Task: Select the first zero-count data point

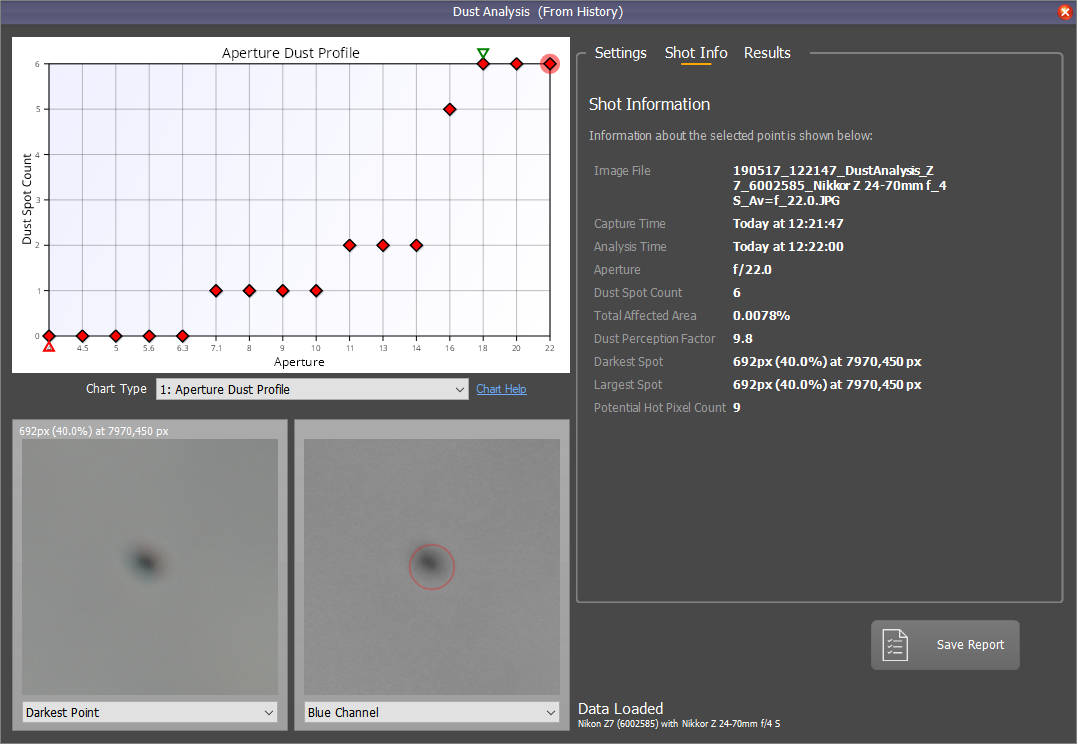Action: coord(49,336)
